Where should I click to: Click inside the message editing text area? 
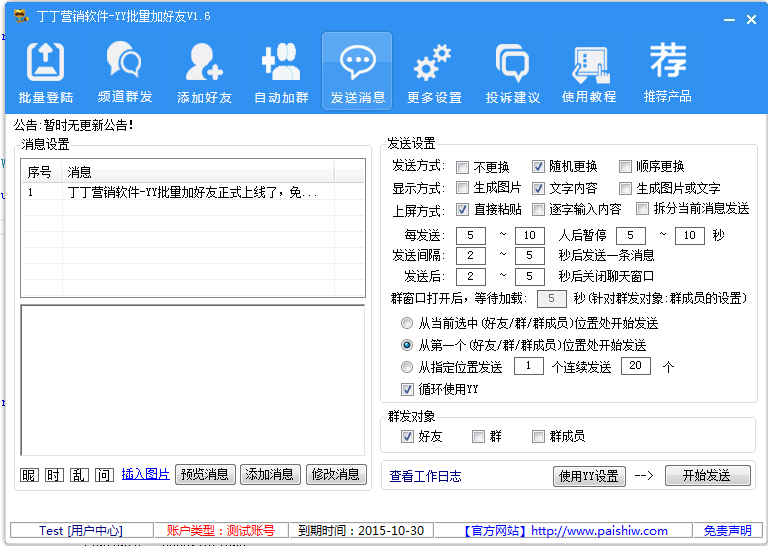192,380
